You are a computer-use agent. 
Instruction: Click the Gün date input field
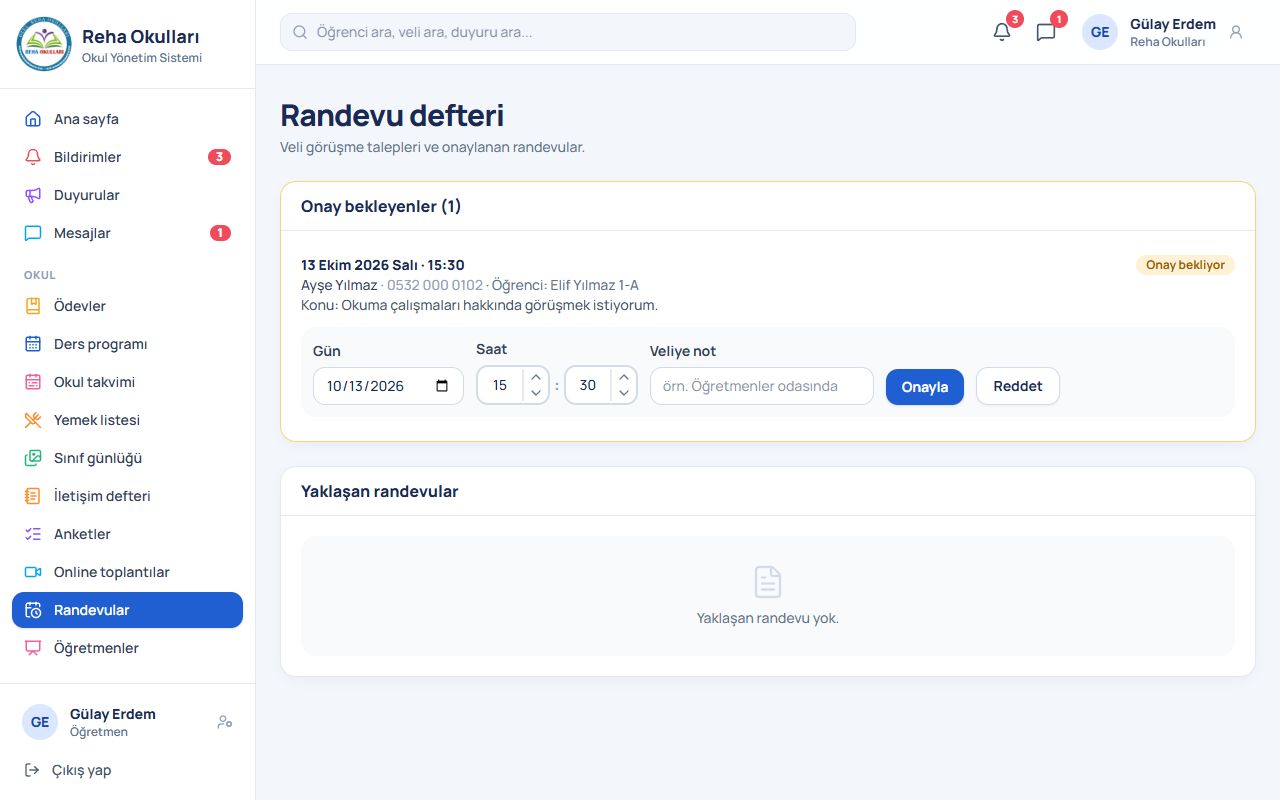click(388, 386)
